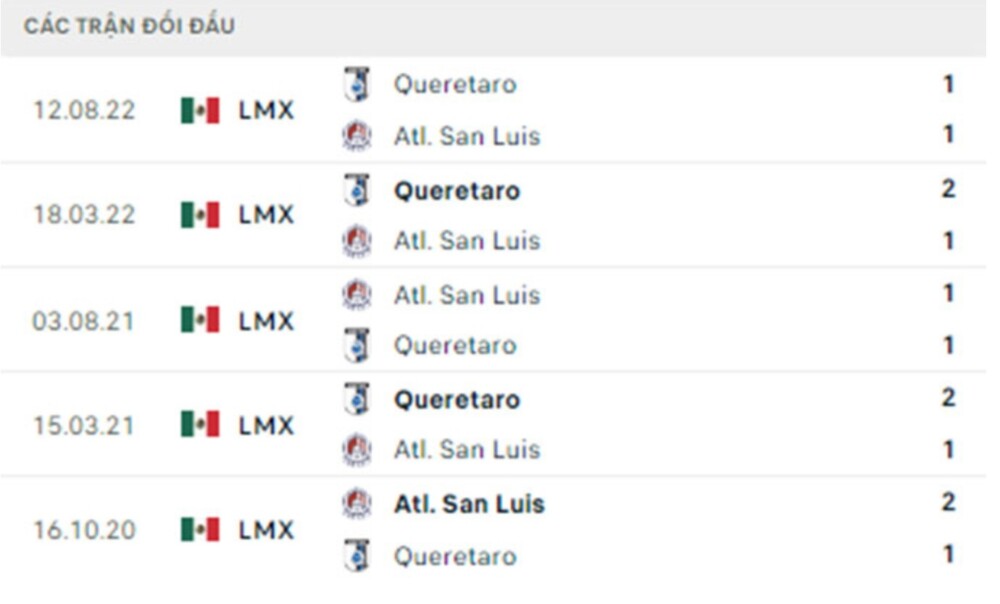Select the LMX league label for the 15.03.21 match
The height and width of the screenshot is (604, 1000).
pos(266,425)
